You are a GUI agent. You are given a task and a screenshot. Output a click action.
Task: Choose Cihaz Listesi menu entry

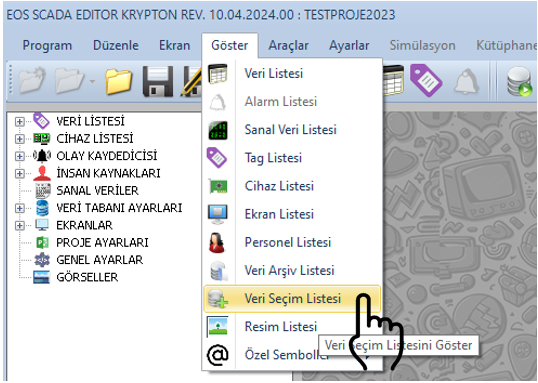[x=292, y=186]
